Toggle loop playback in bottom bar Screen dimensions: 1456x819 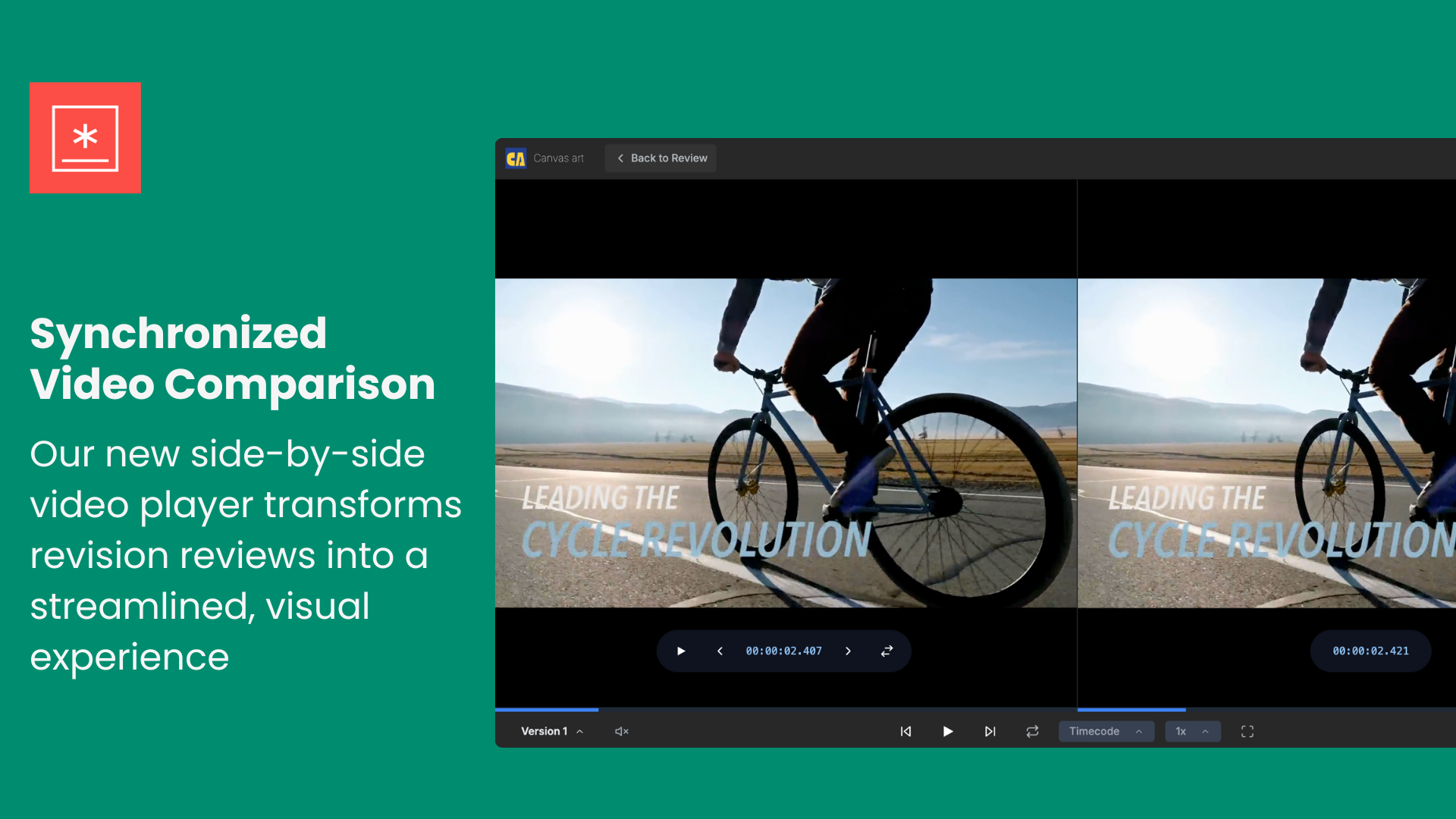pyautogui.click(x=1032, y=732)
